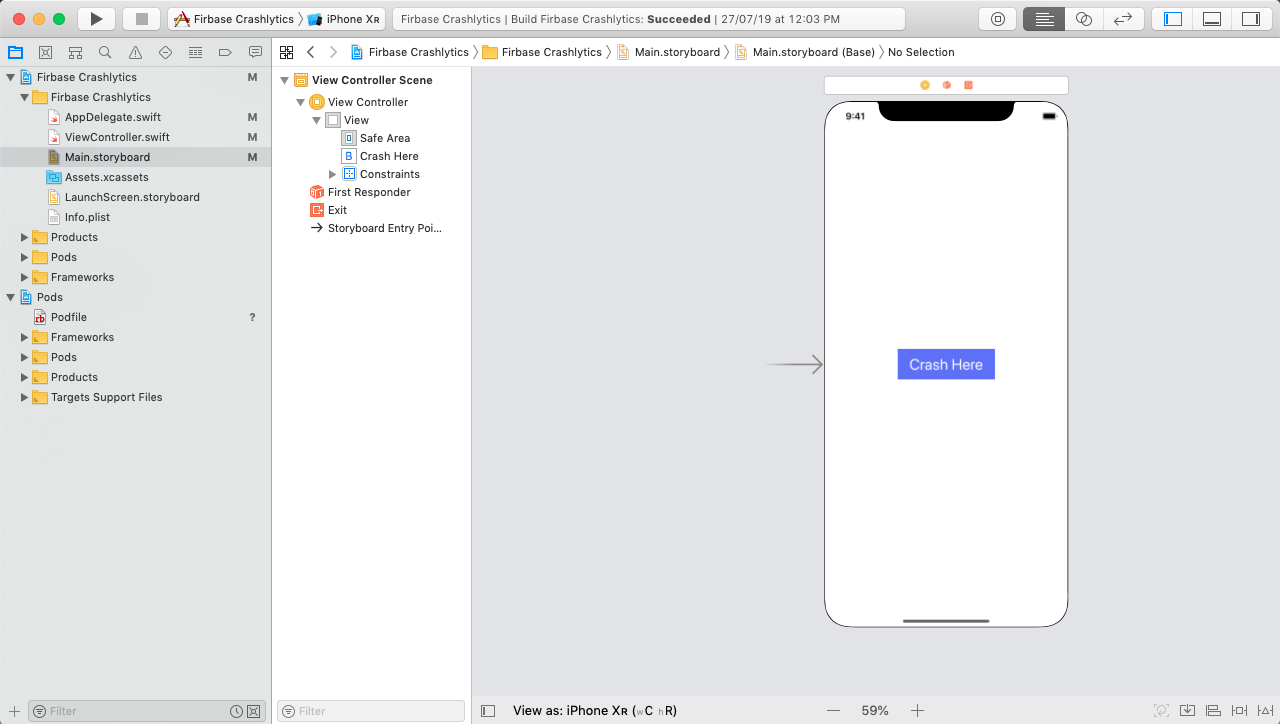
Task: Expand the Constraints item in outline
Action: point(333,174)
